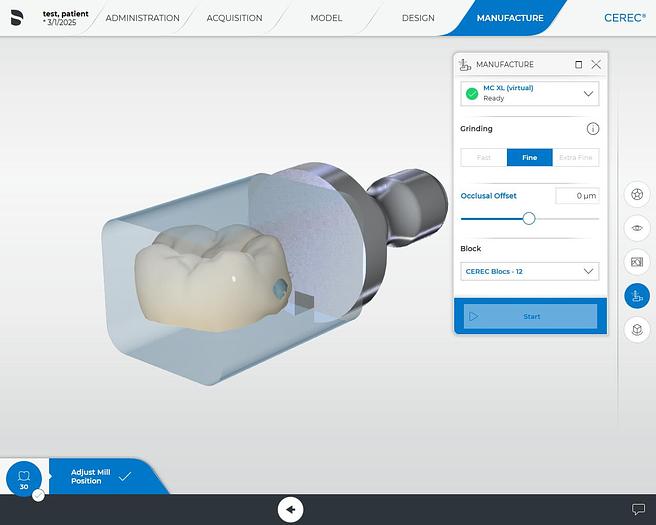Viewport: 656px width, 525px height.
Task: Click the CEREC logo
Action: click(625, 18)
